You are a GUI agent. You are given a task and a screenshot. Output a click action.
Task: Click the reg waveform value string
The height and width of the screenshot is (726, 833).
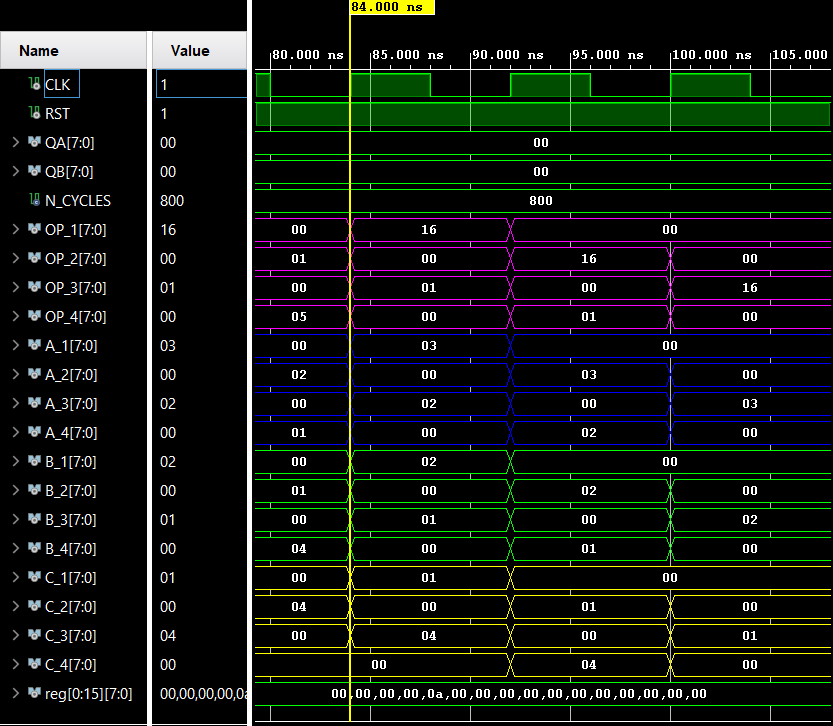point(519,694)
